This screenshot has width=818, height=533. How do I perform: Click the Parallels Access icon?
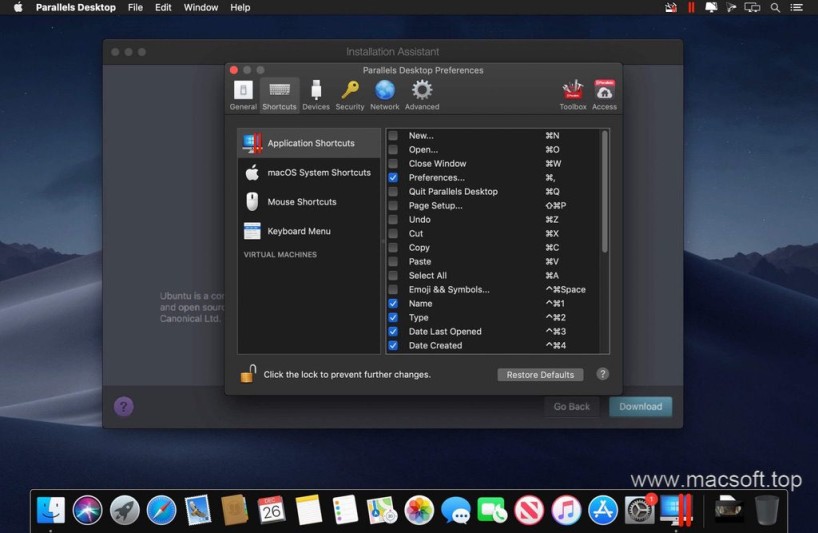tap(604, 95)
